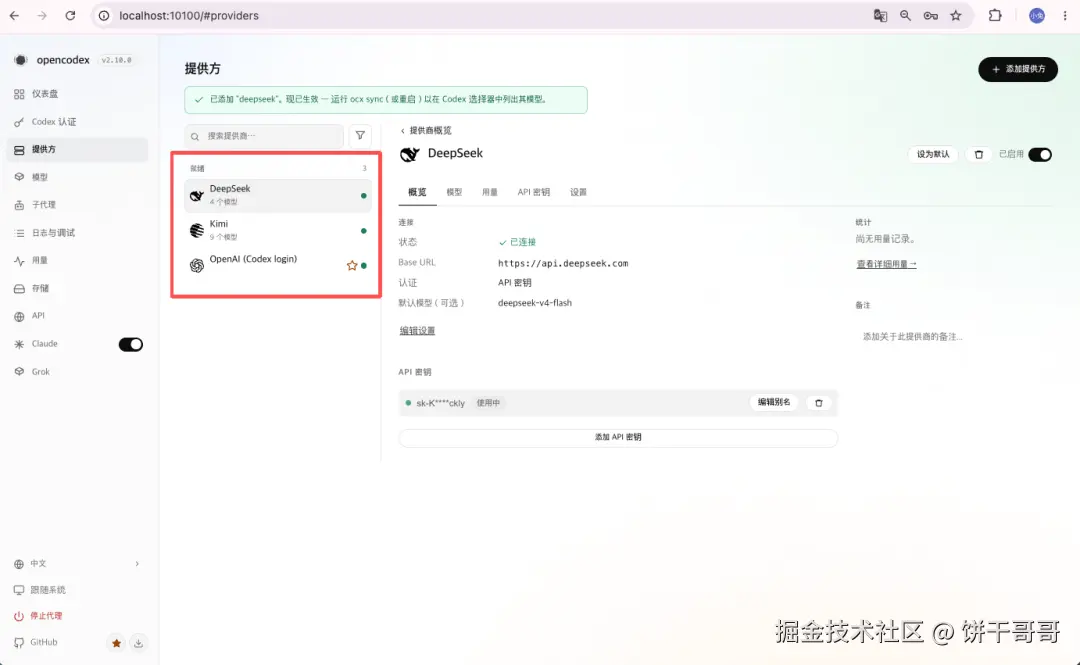
Task: Open the browser three-dot menu
Action: (1065, 15)
